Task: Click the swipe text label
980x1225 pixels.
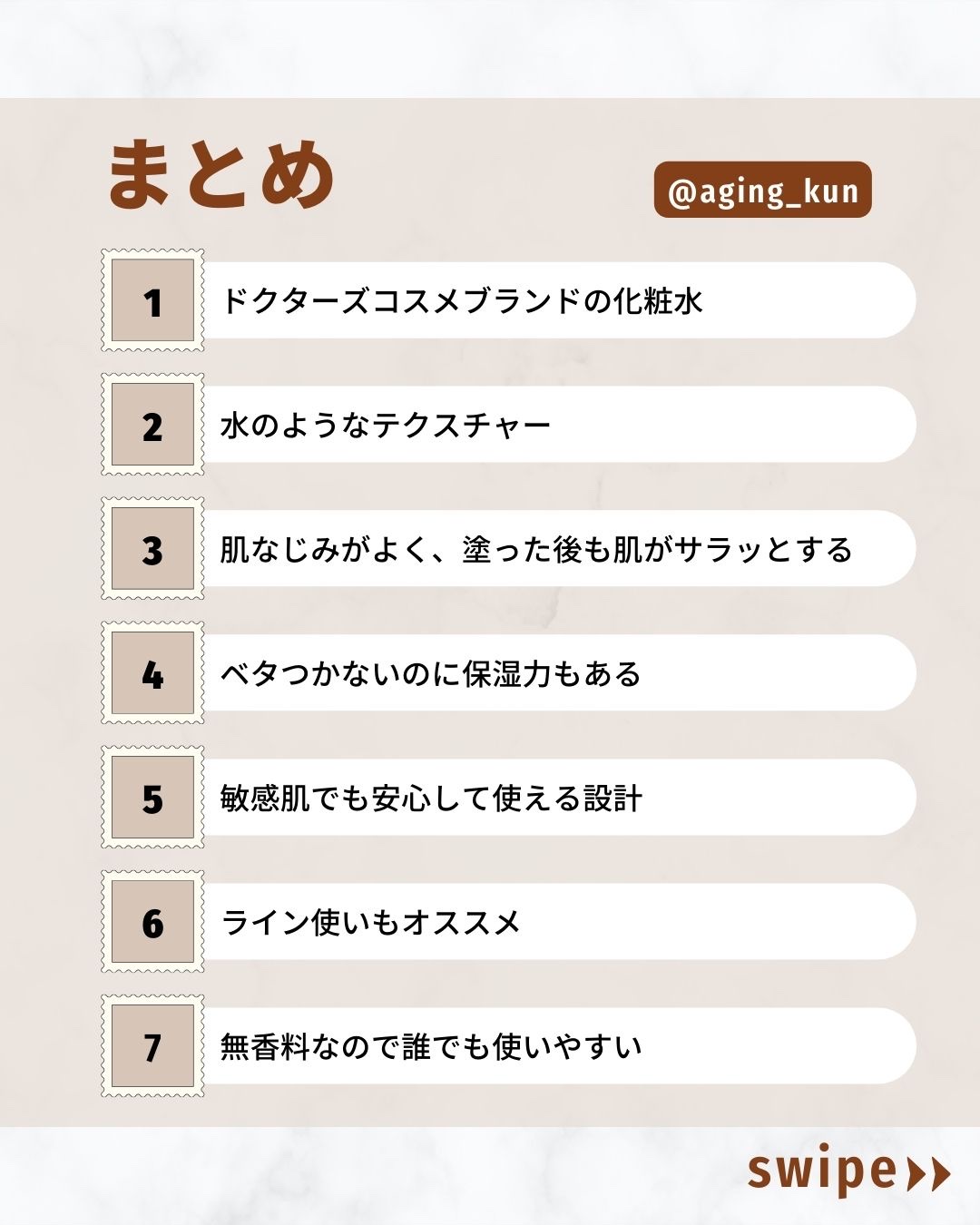Action: coord(822,1172)
